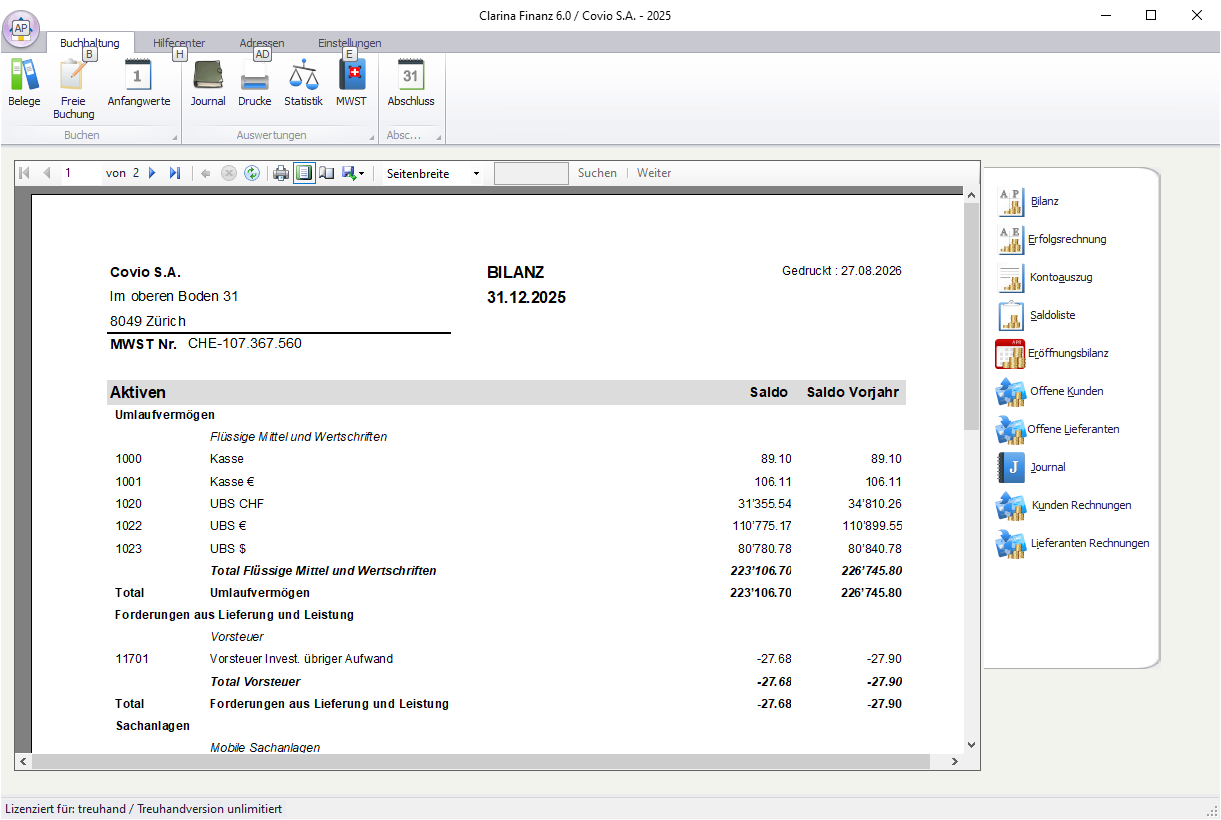Viewport: 1221px width, 820px height.
Task: Click the Drucke printer icon
Action: 255,83
